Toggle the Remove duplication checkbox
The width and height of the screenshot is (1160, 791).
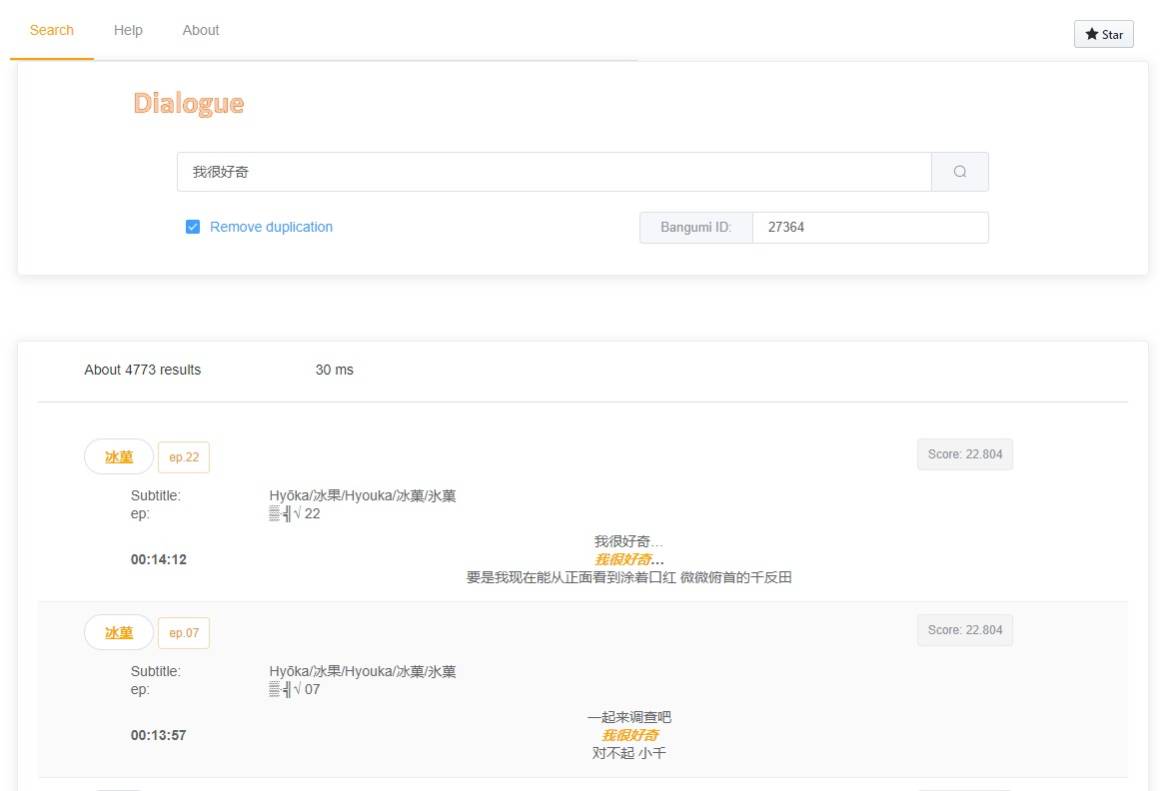click(x=193, y=227)
